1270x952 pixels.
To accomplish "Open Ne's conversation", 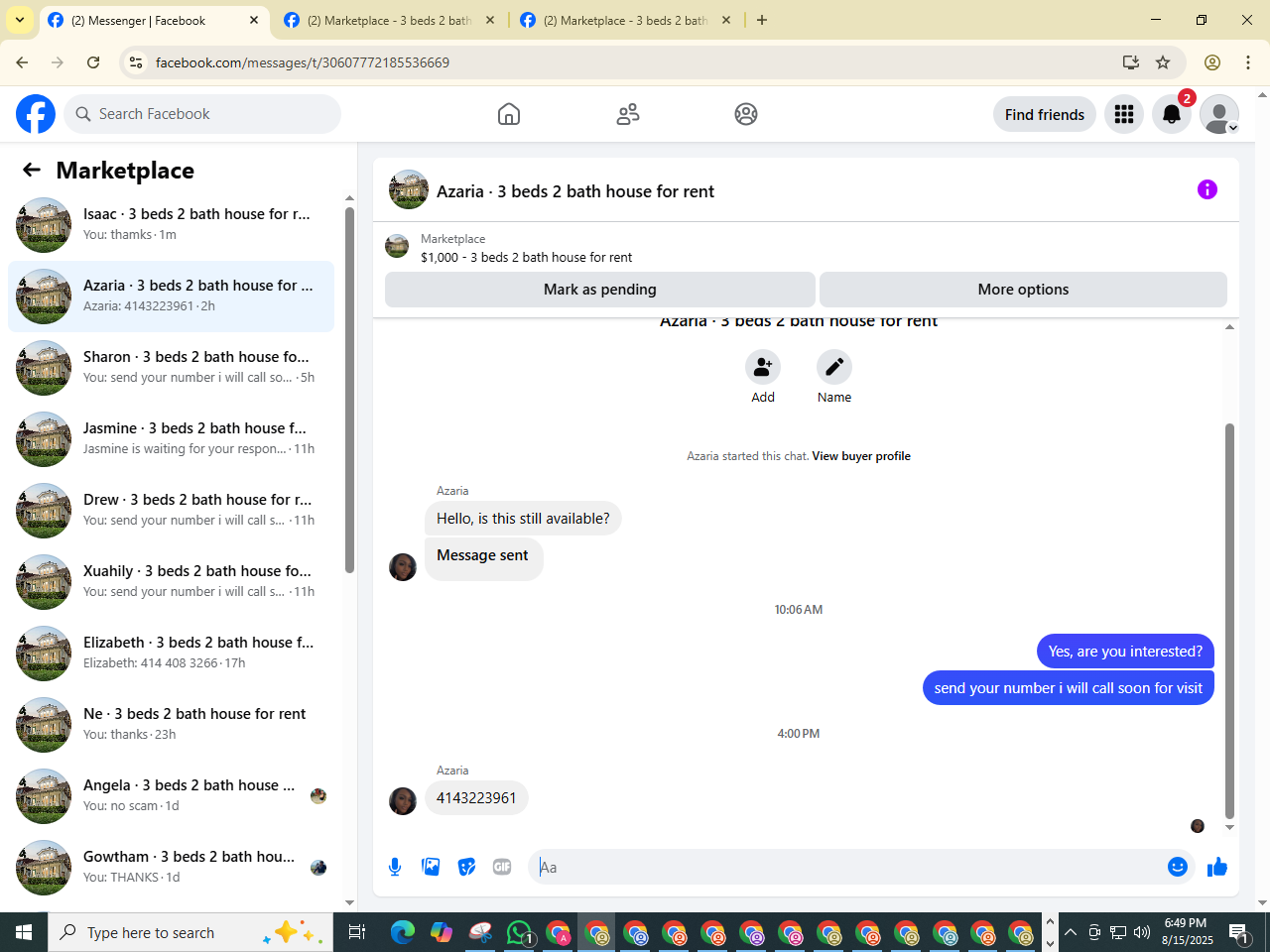I will pyautogui.click(x=171, y=725).
